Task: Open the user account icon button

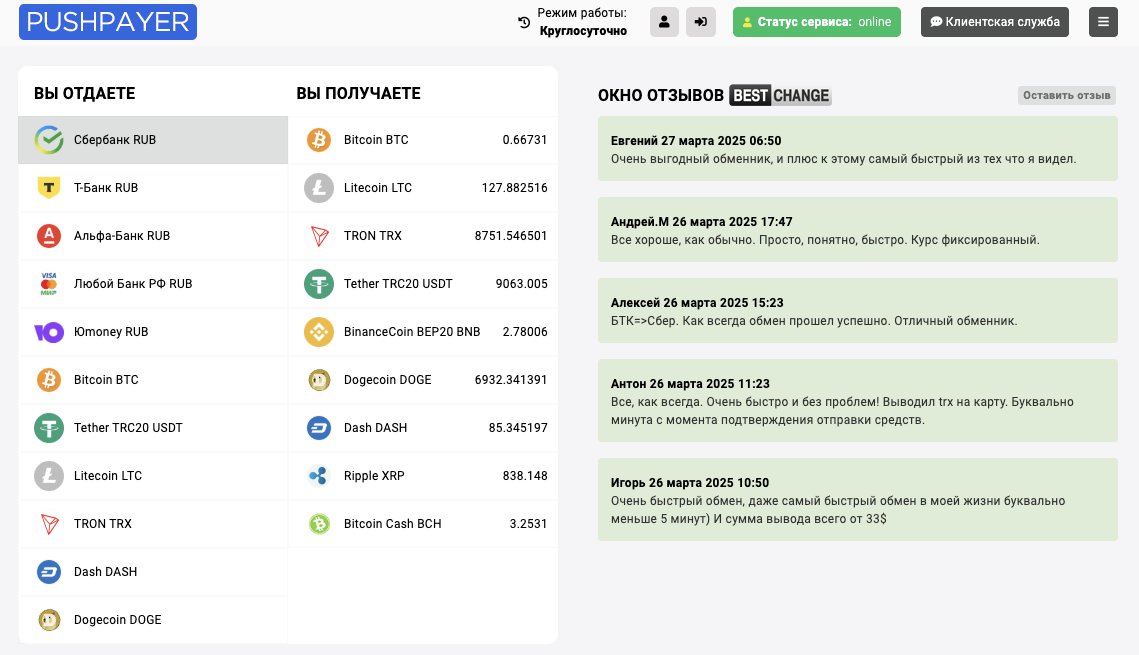Action: tap(664, 22)
